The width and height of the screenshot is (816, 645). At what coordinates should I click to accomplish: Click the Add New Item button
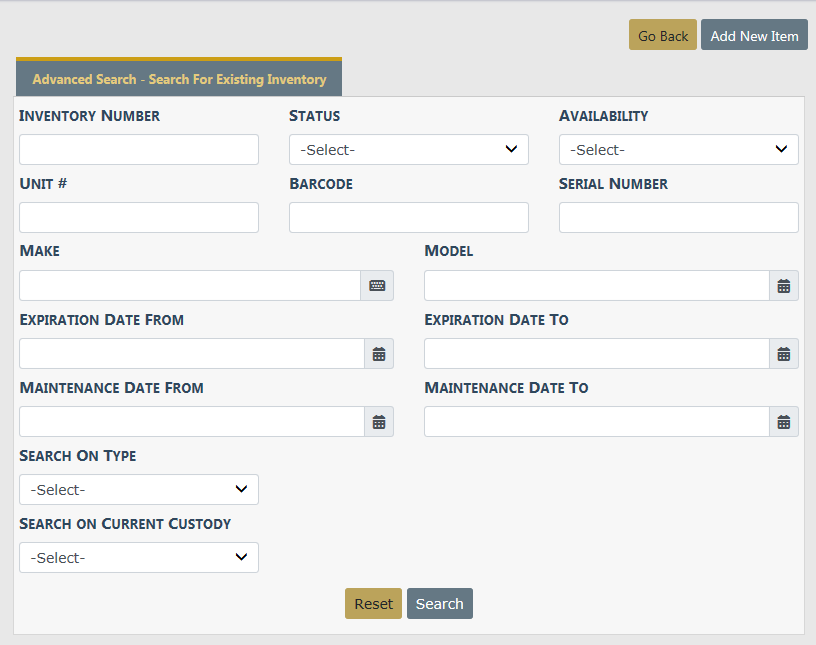754,35
